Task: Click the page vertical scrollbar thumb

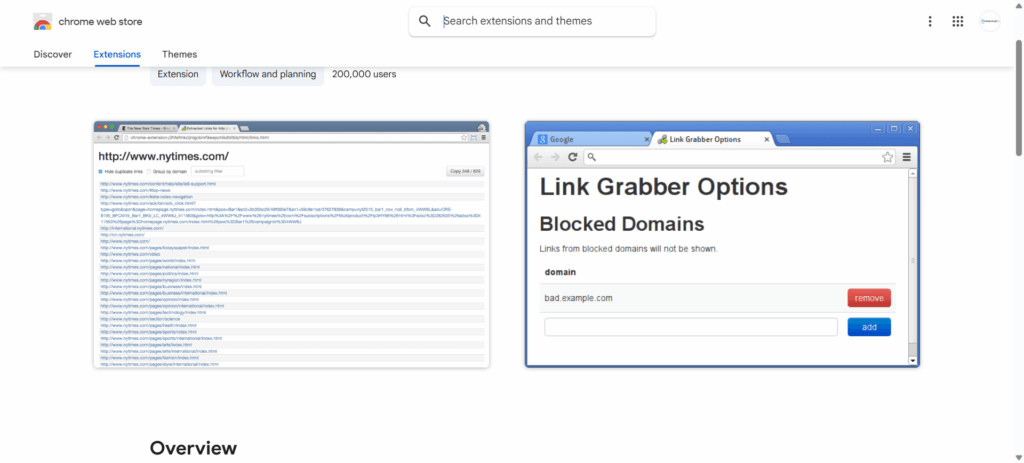Action: point(1019,98)
